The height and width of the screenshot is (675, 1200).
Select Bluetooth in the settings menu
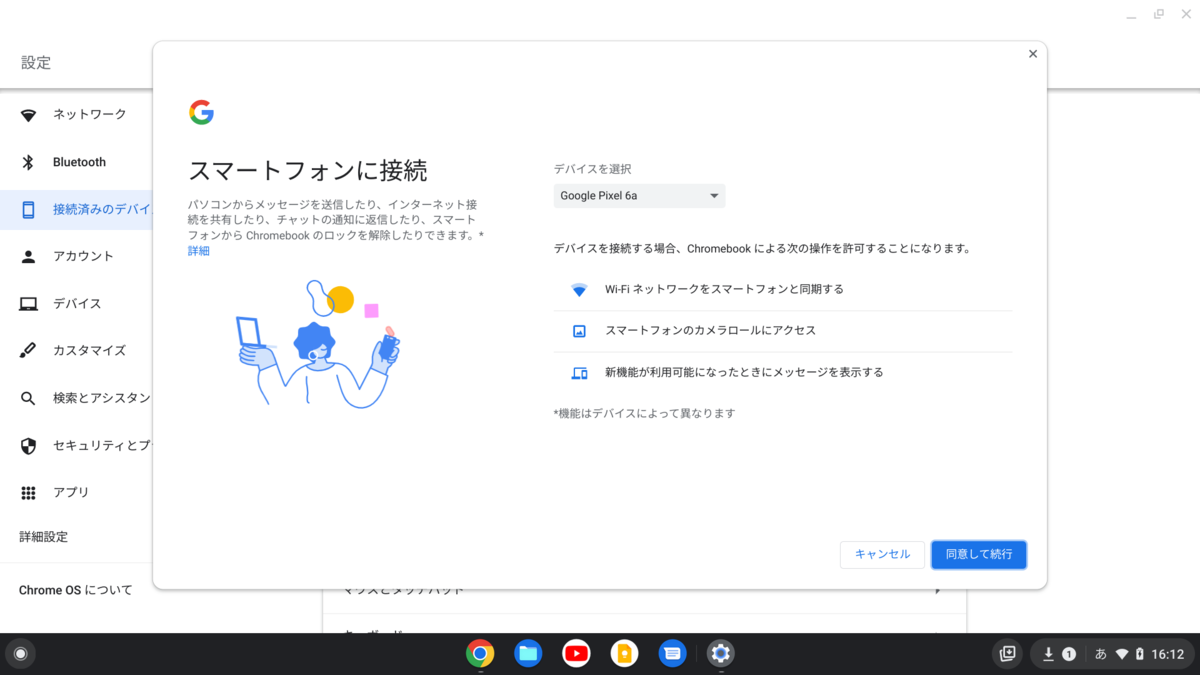point(79,162)
